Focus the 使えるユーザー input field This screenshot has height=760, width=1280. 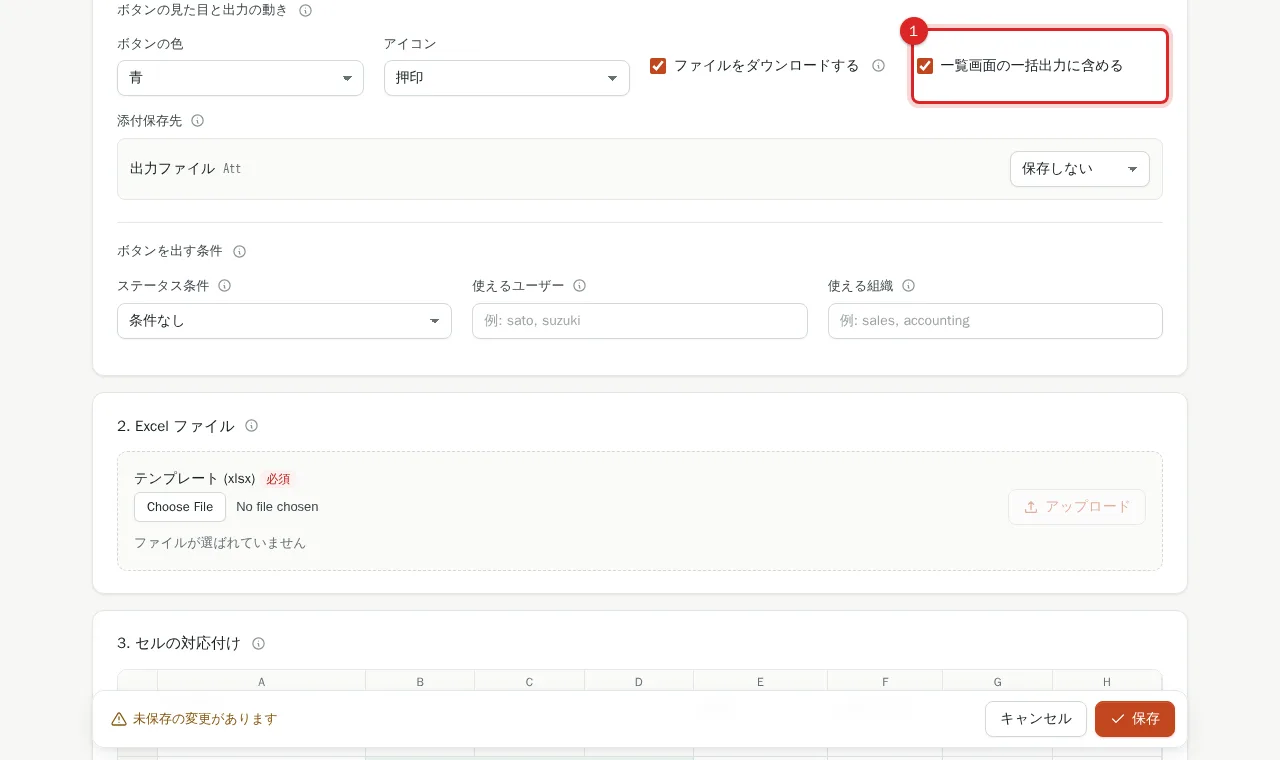[x=640, y=321]
